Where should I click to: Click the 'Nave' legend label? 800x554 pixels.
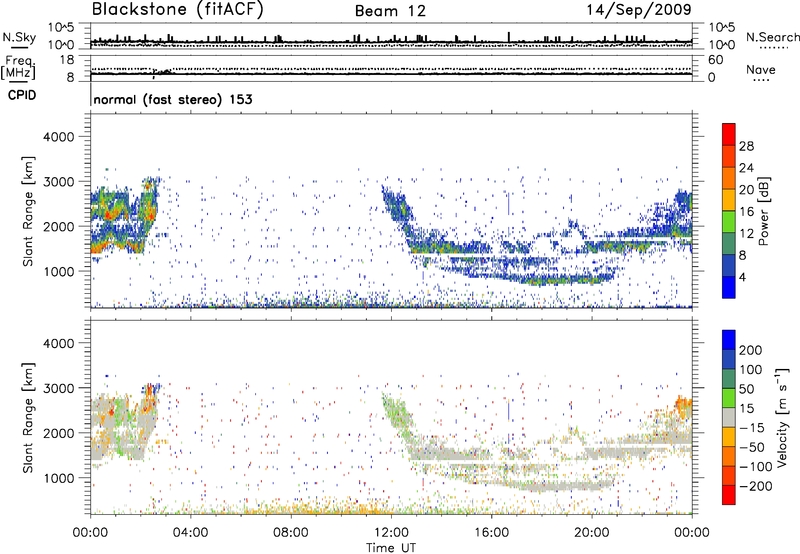[760, 70]
